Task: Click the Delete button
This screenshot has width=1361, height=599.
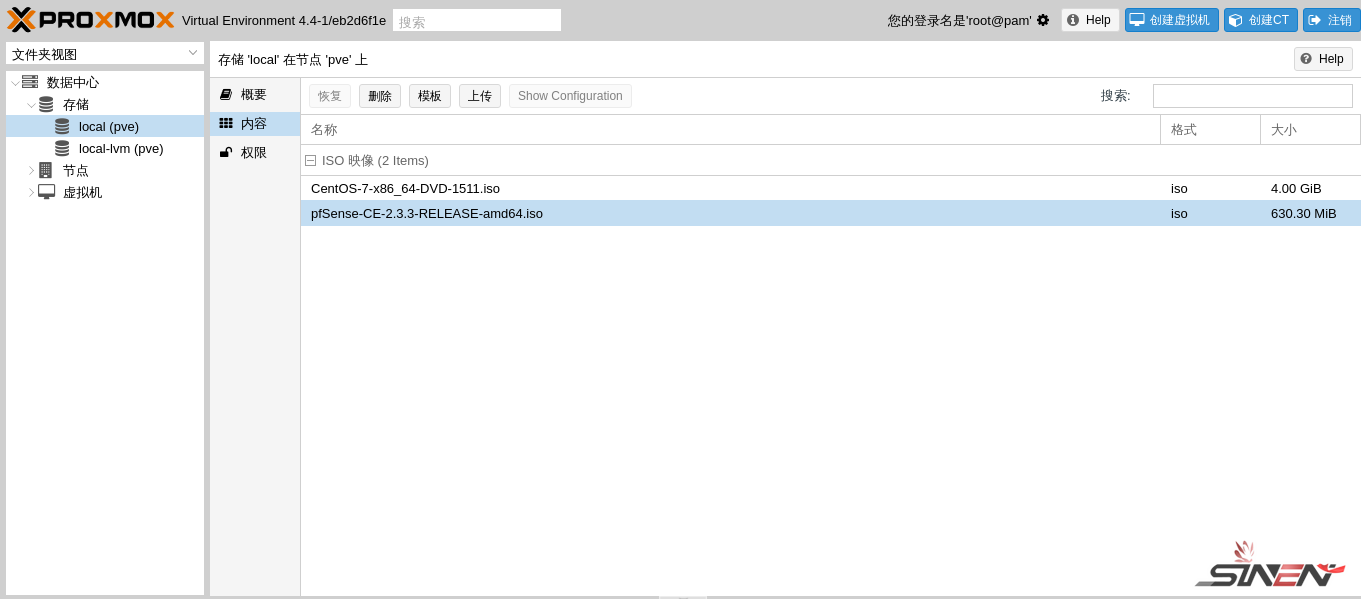Action: [380, 96]
